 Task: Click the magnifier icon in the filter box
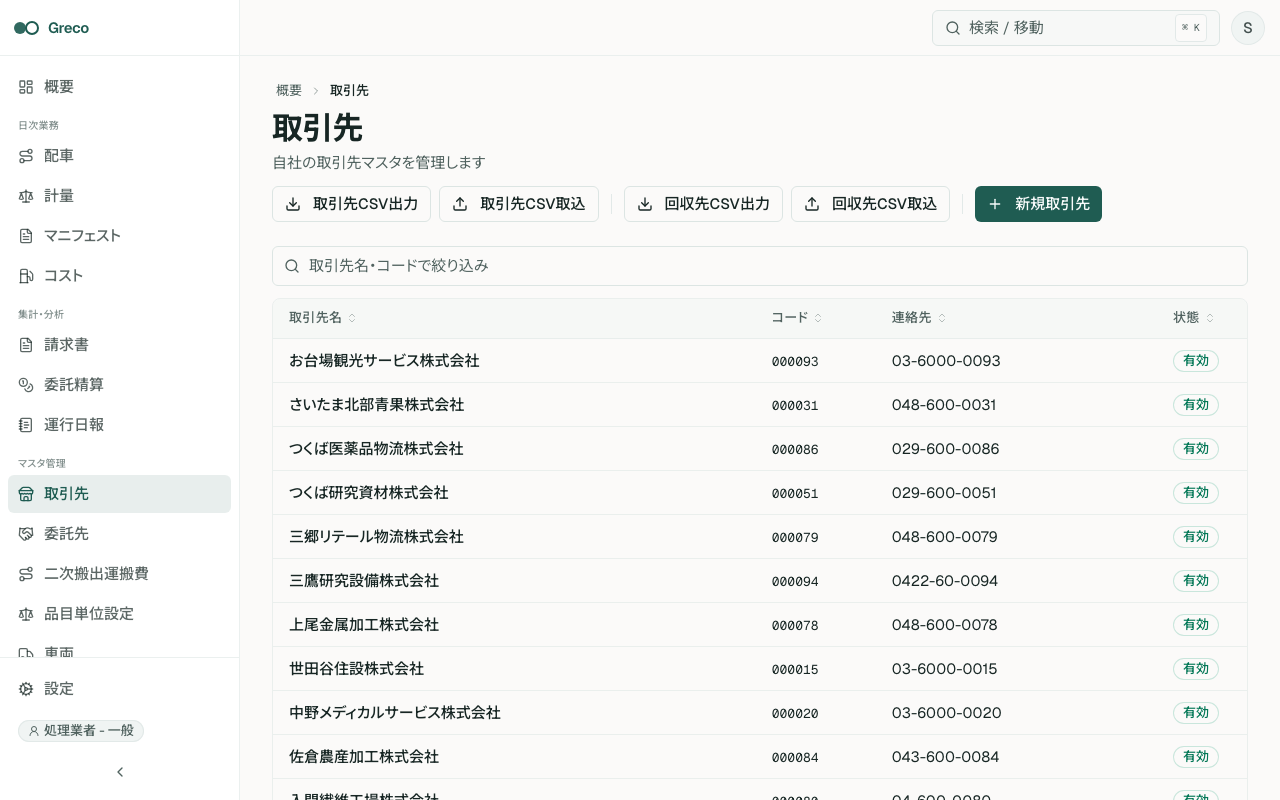tap(292, 266)
